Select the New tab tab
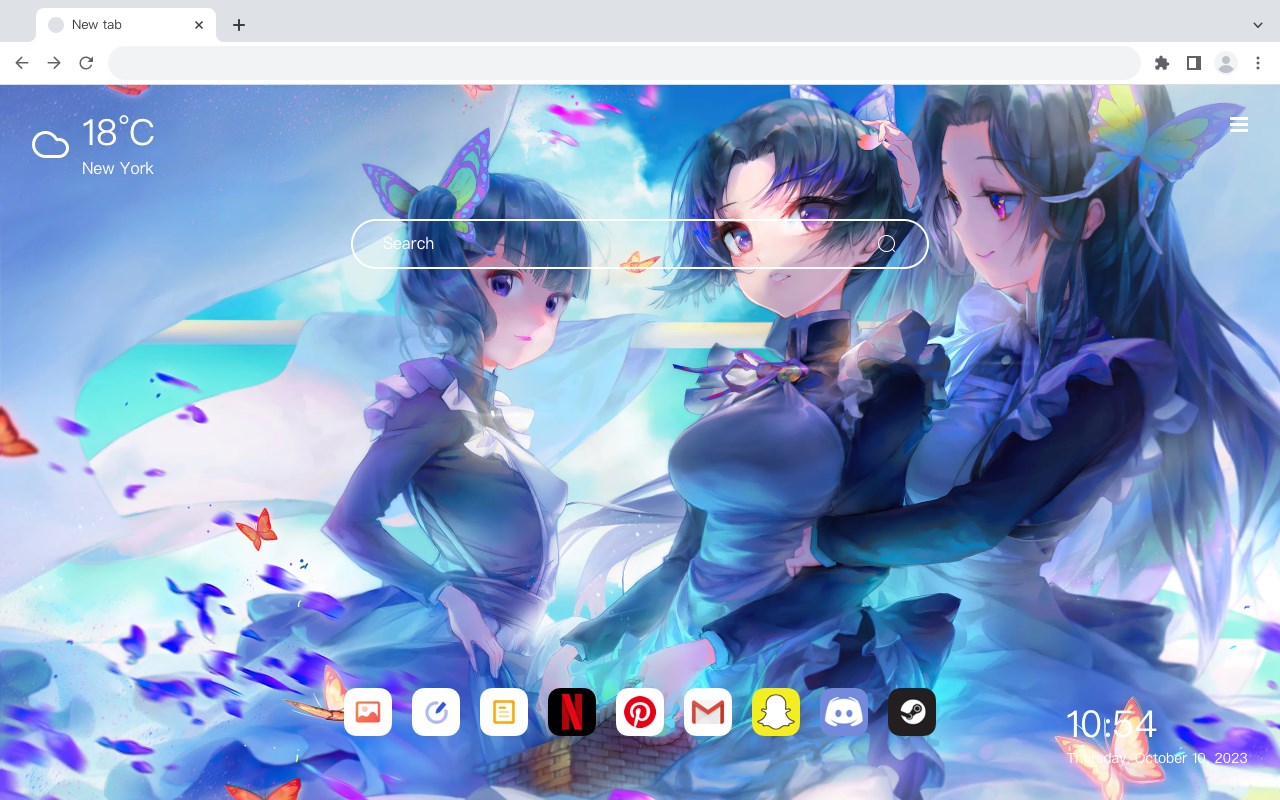This screenshot has width=1280, height=800. click(126, 25)
